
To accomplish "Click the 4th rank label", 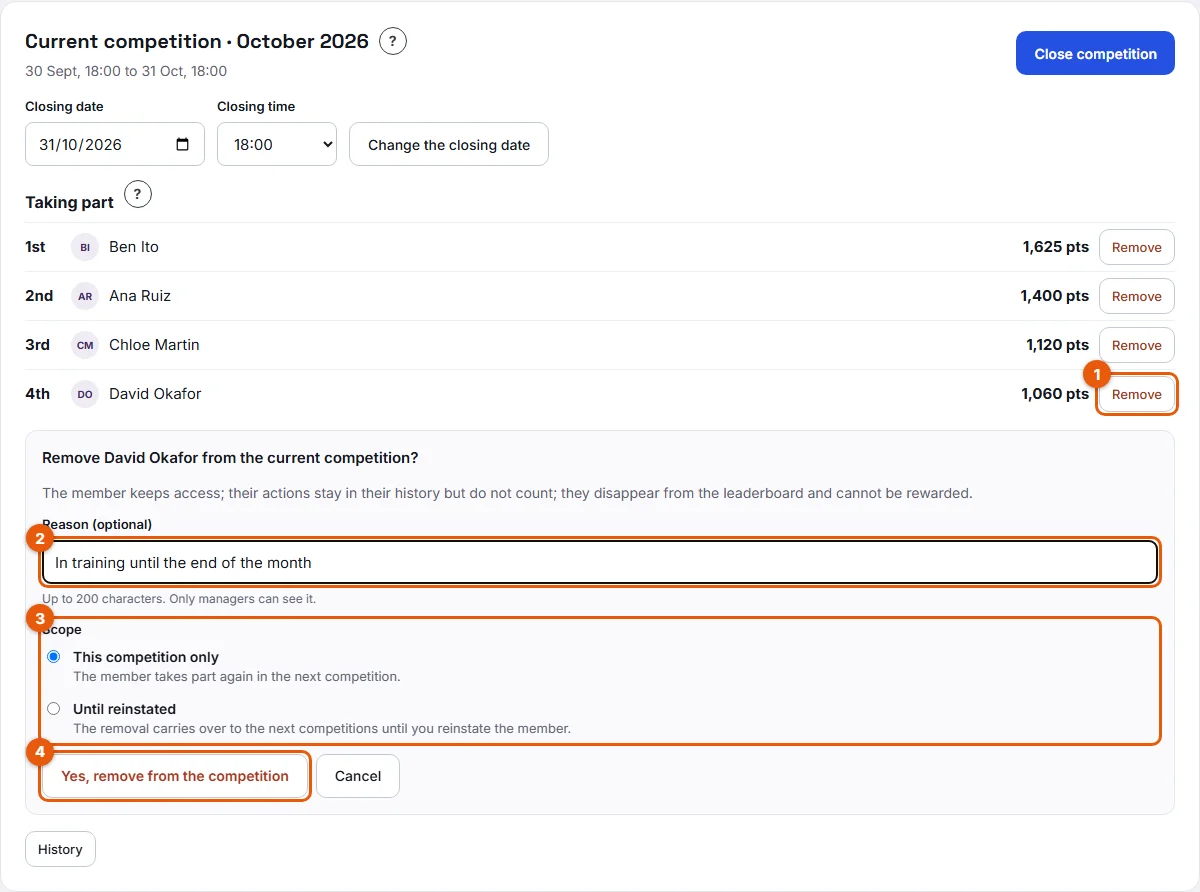I will (x=37, y=394).
